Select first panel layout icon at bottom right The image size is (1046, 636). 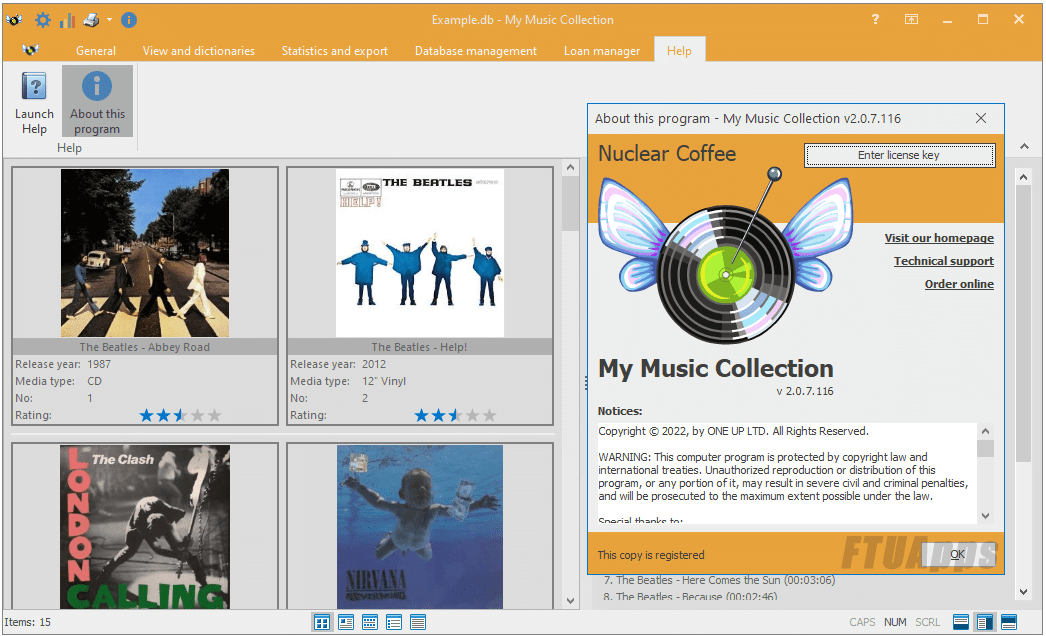961,623
